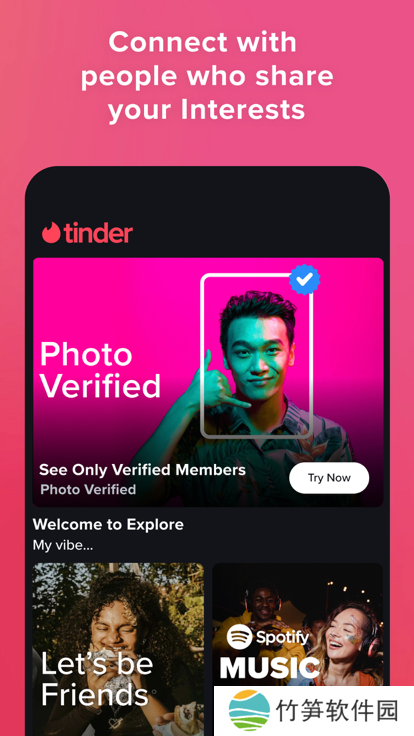Click the 竹笋软件园 watermark text

click(337, 710)
